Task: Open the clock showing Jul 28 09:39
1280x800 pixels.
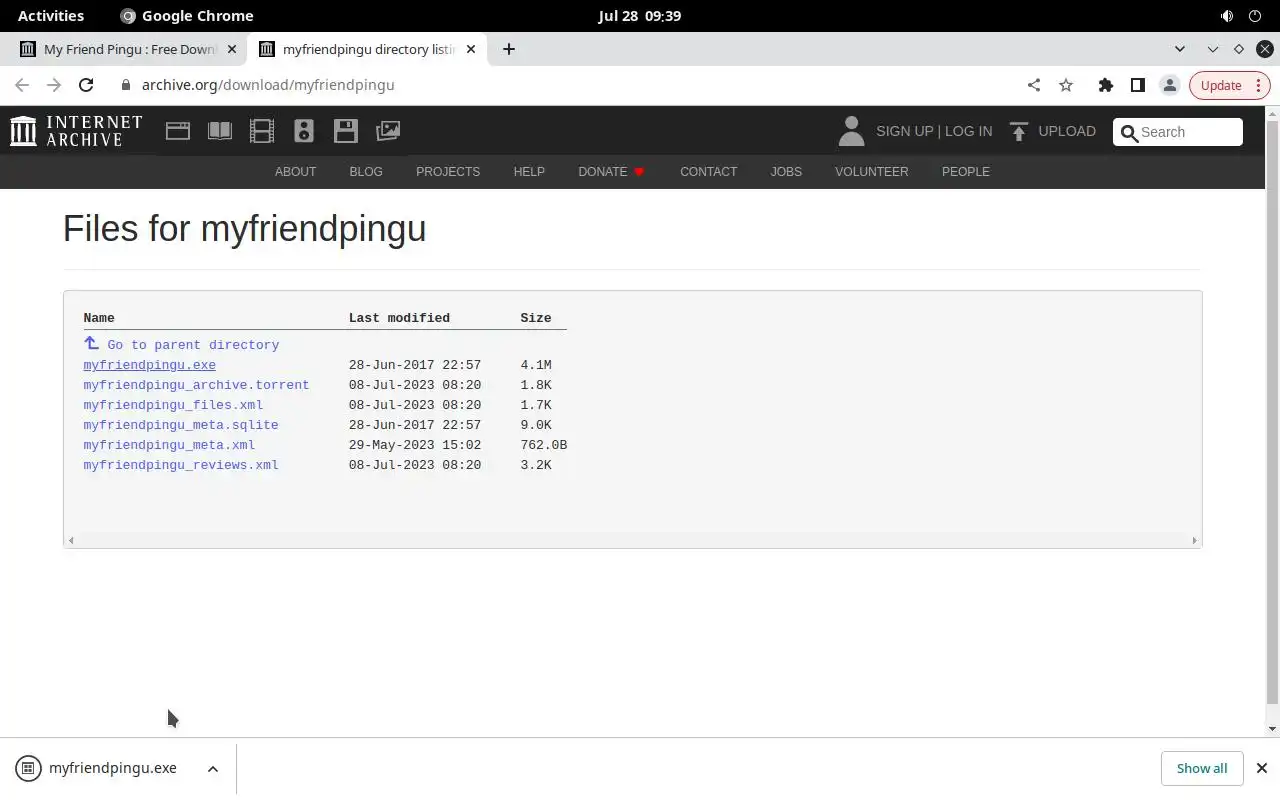Action: coord(640,16)
